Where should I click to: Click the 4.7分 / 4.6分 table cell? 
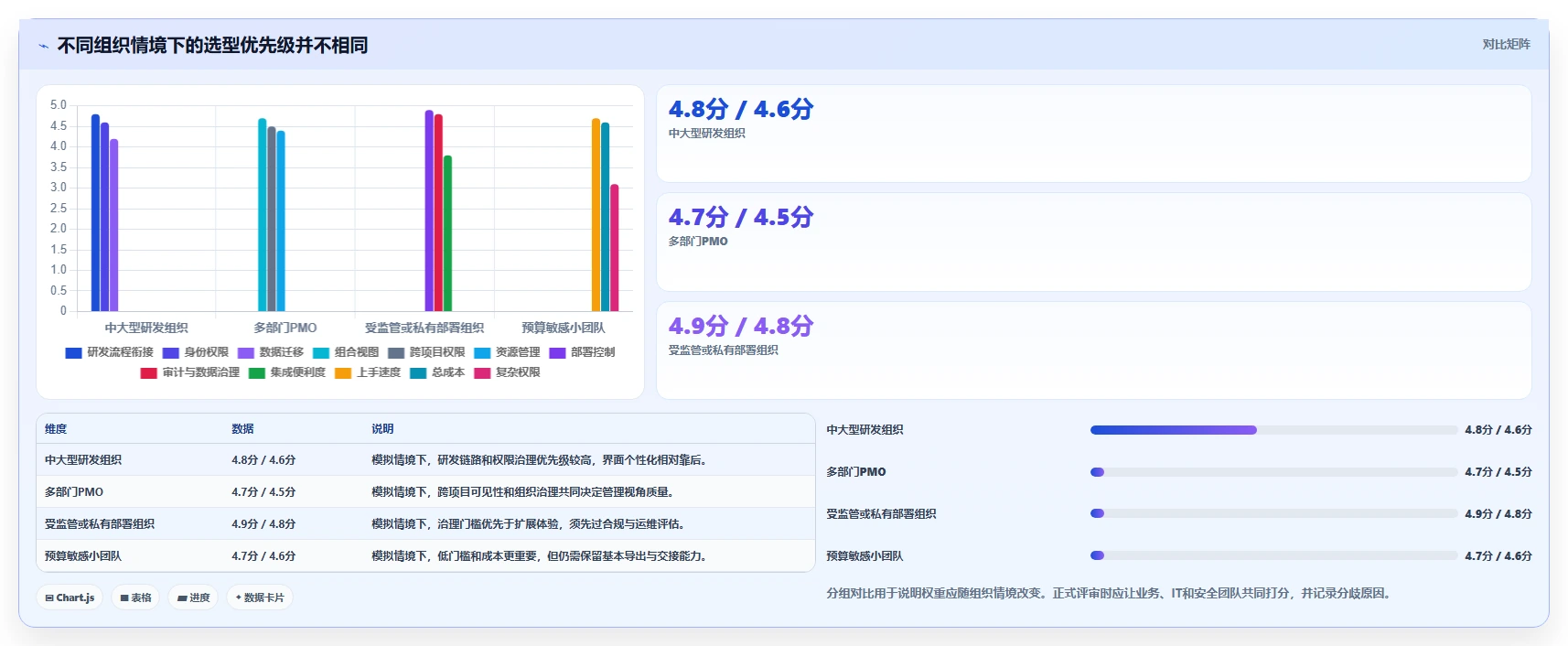tap(263, 556)
